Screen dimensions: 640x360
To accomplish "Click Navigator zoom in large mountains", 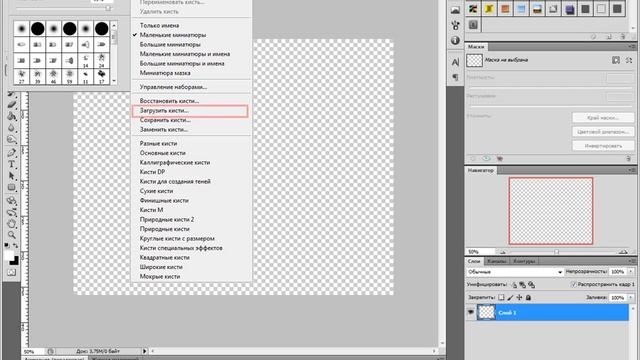I will [623, 252].
